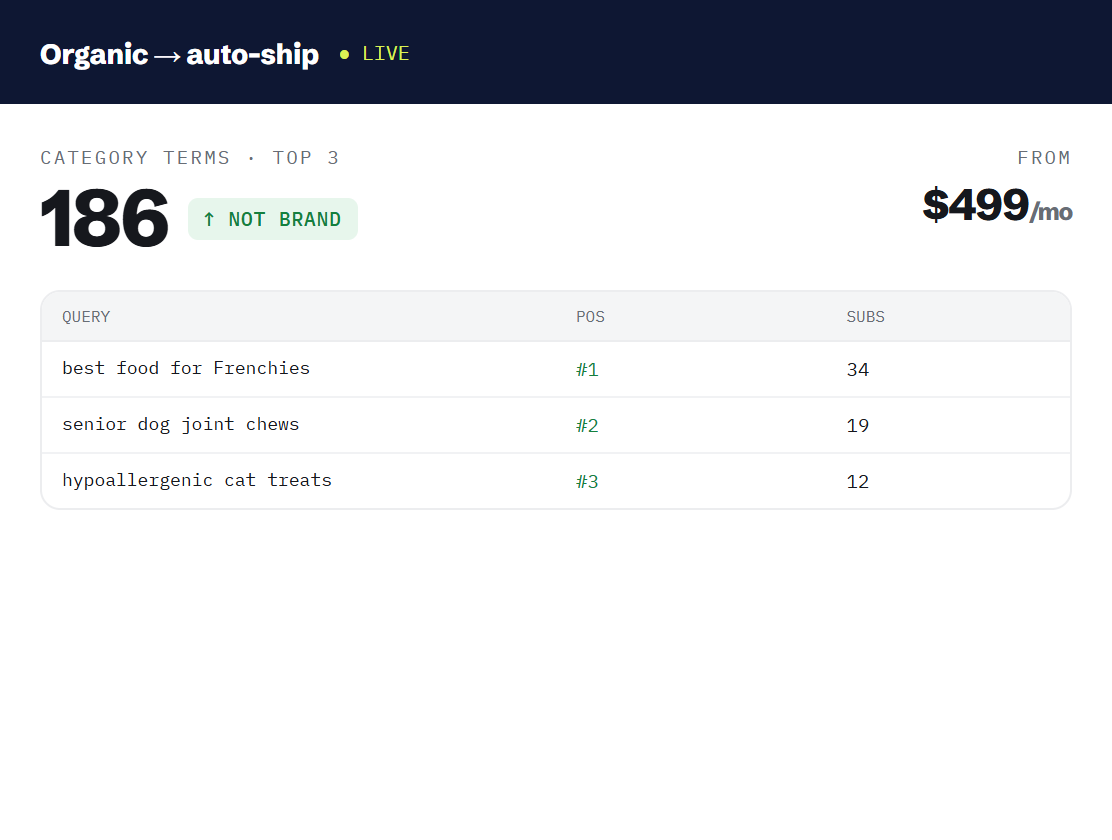
Task: Click the QUERY column header
Action: [86, 317]
